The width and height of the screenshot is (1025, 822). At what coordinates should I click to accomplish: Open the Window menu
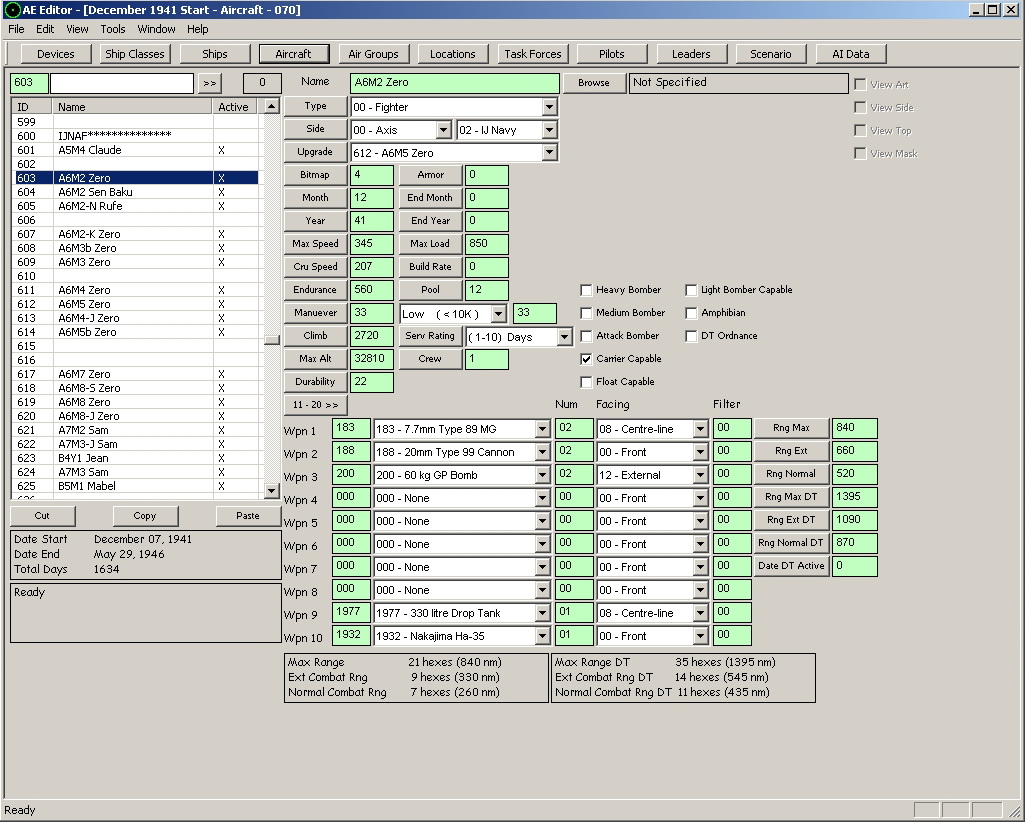[156, 29]
